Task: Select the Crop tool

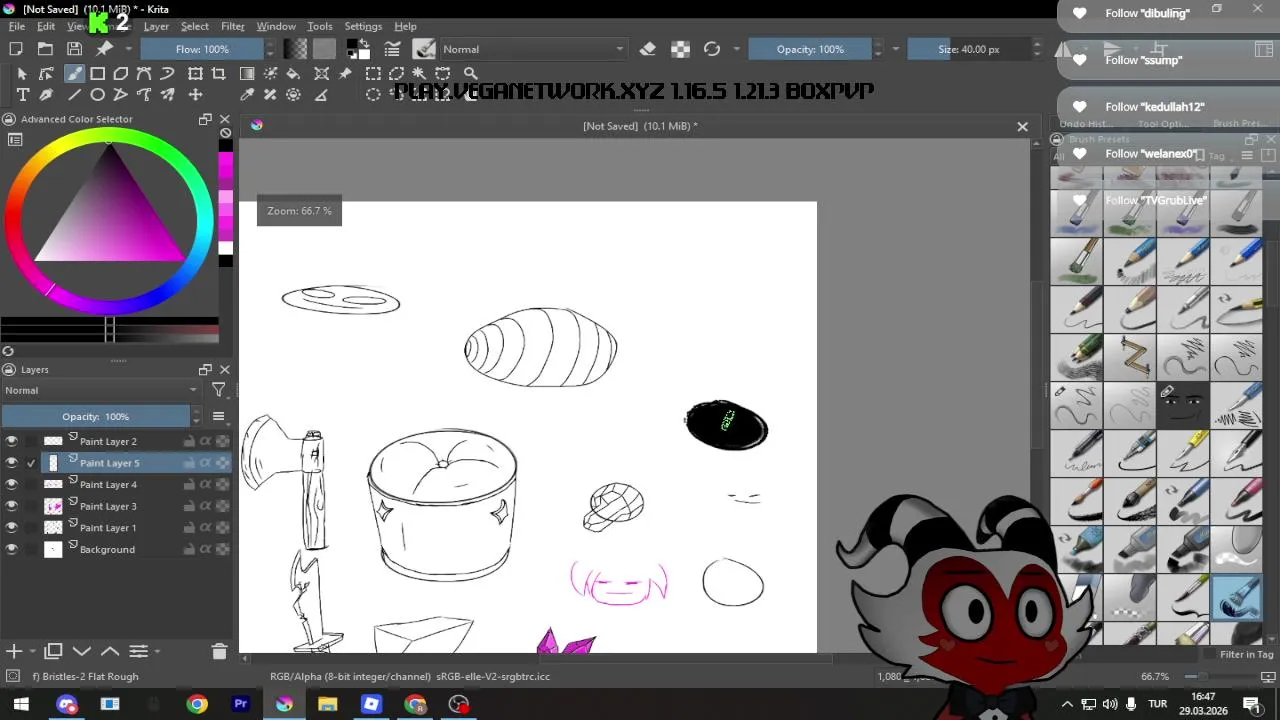Action: pyautogui.click(x=218, y=73)
